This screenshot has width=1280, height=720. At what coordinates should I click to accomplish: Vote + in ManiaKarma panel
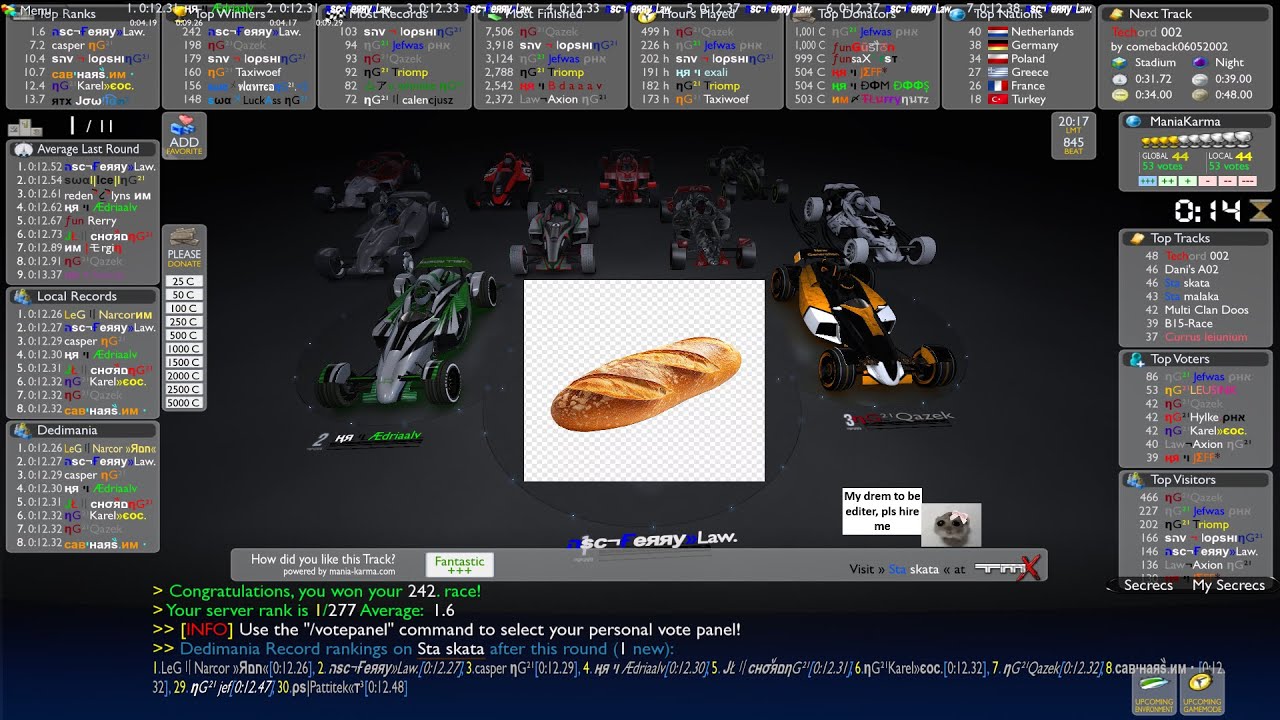click(x=1188, y=181)
